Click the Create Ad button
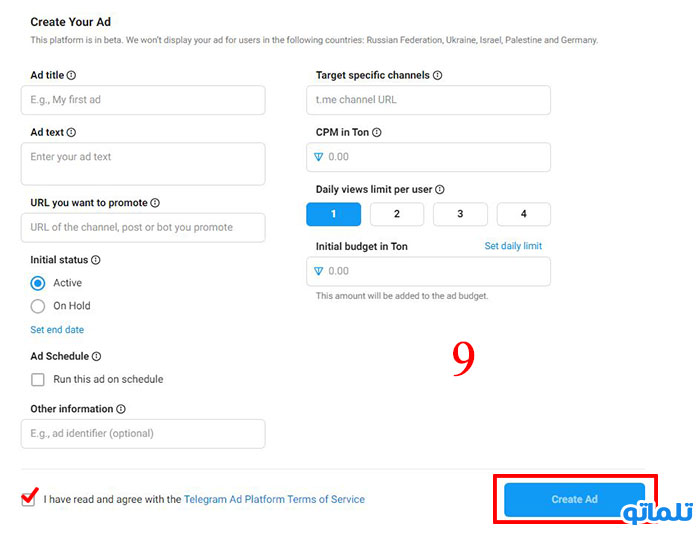The image size is (700, 534). [x=575, y=500]
